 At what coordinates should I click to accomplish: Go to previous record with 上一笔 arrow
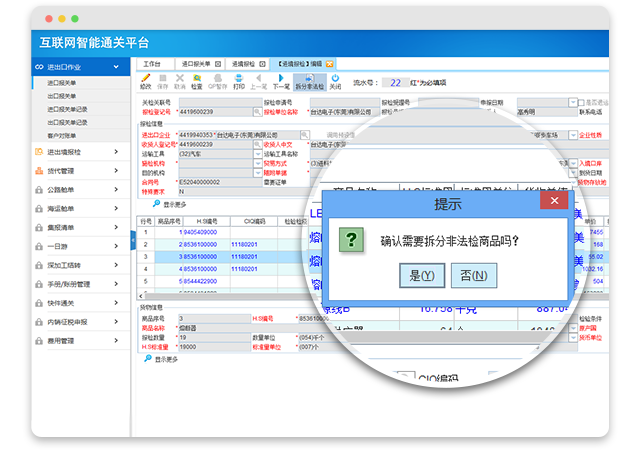point(259,78)
